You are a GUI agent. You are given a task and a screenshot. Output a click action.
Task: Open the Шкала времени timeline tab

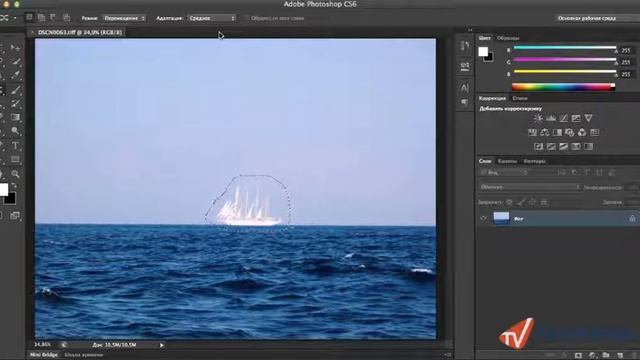pyautogui.click(x=83, y=355)
